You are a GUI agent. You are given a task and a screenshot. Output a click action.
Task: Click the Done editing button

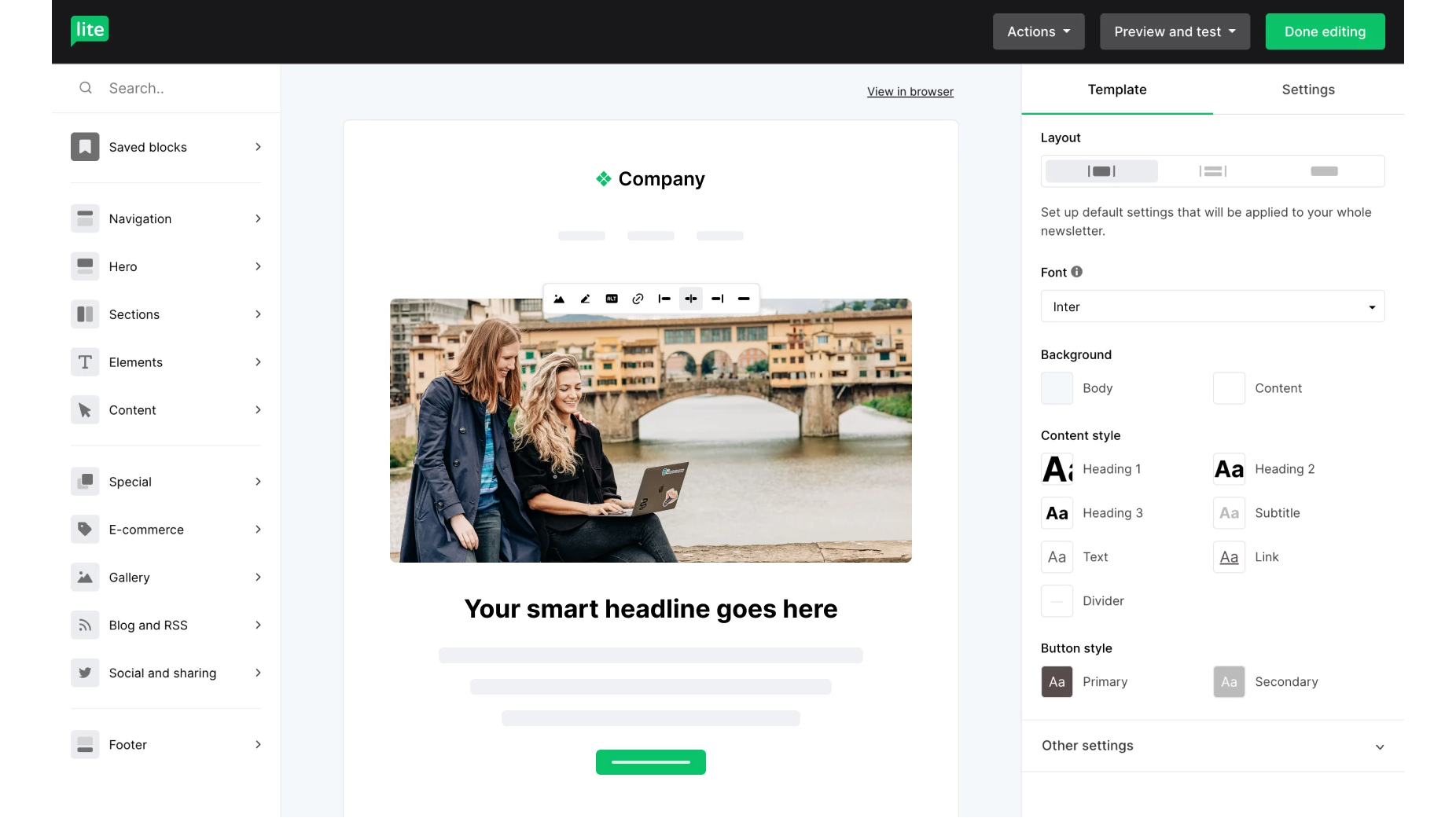[1325, 31]
